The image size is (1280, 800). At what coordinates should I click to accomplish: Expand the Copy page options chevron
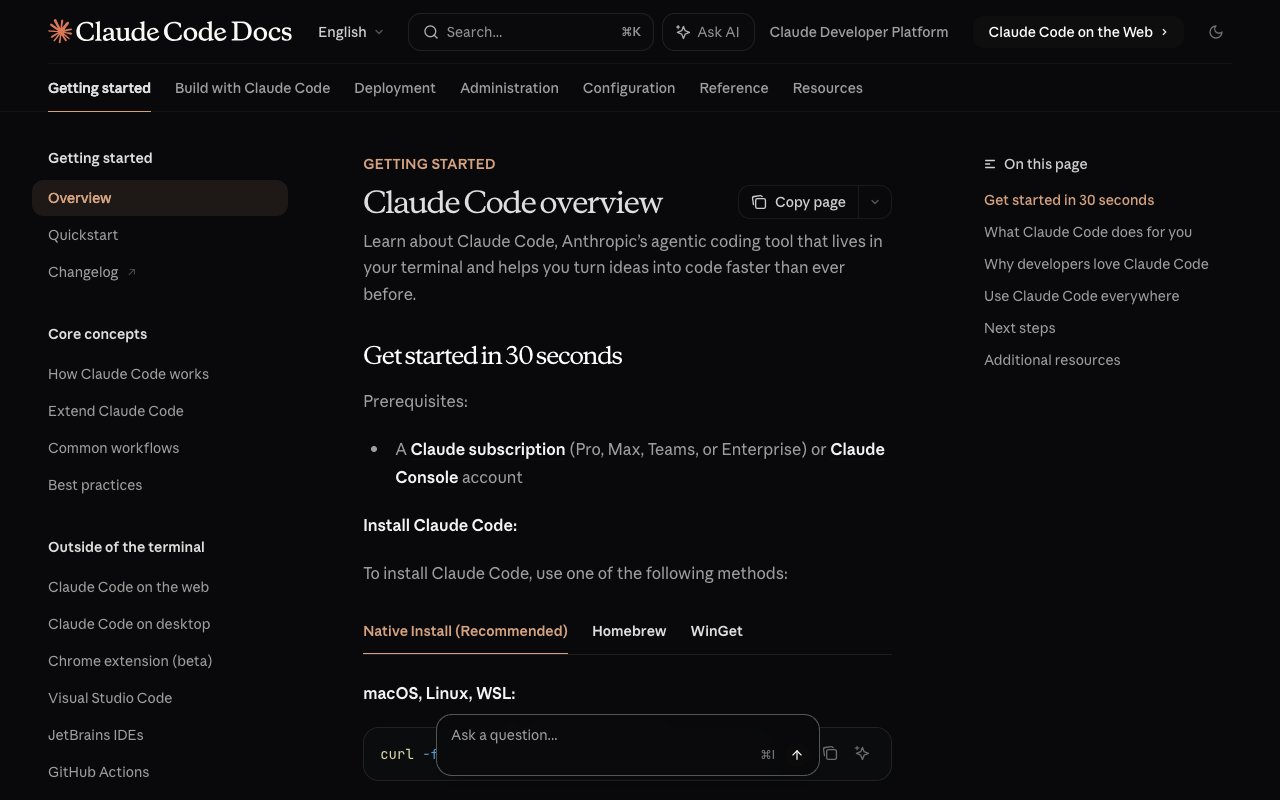[x=874, y=202]
